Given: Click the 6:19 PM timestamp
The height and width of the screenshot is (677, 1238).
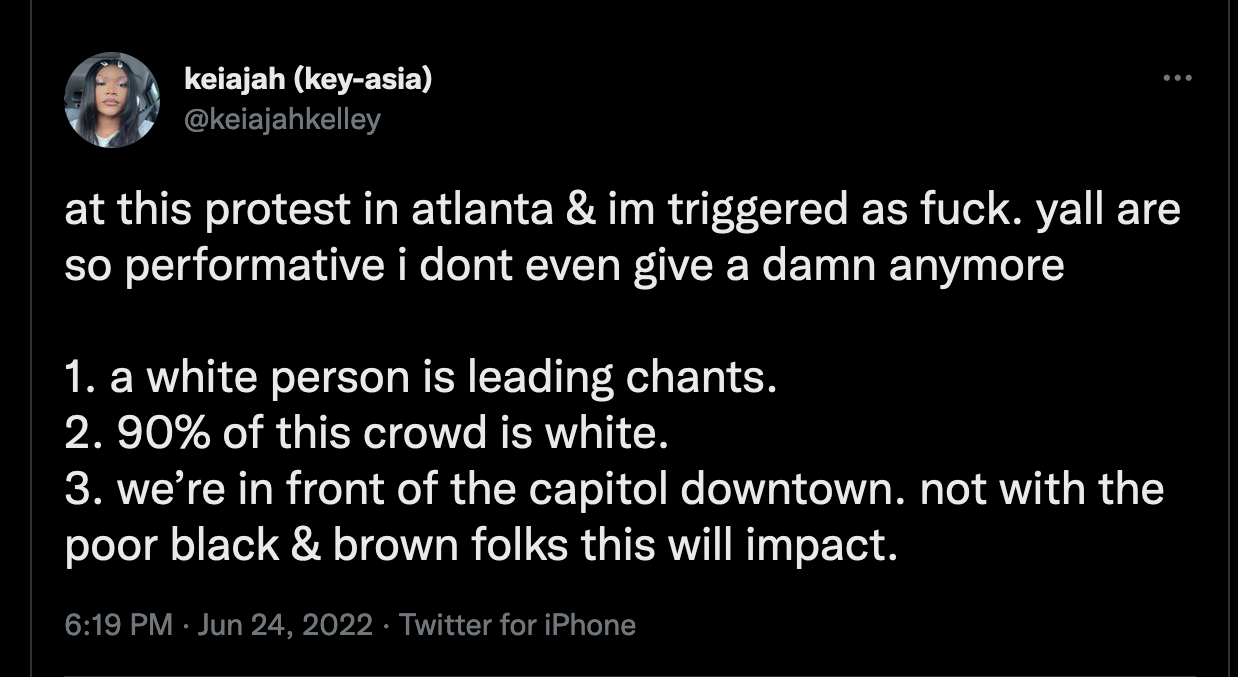Looking at the screenshot, I should click(x=118, y=626).
